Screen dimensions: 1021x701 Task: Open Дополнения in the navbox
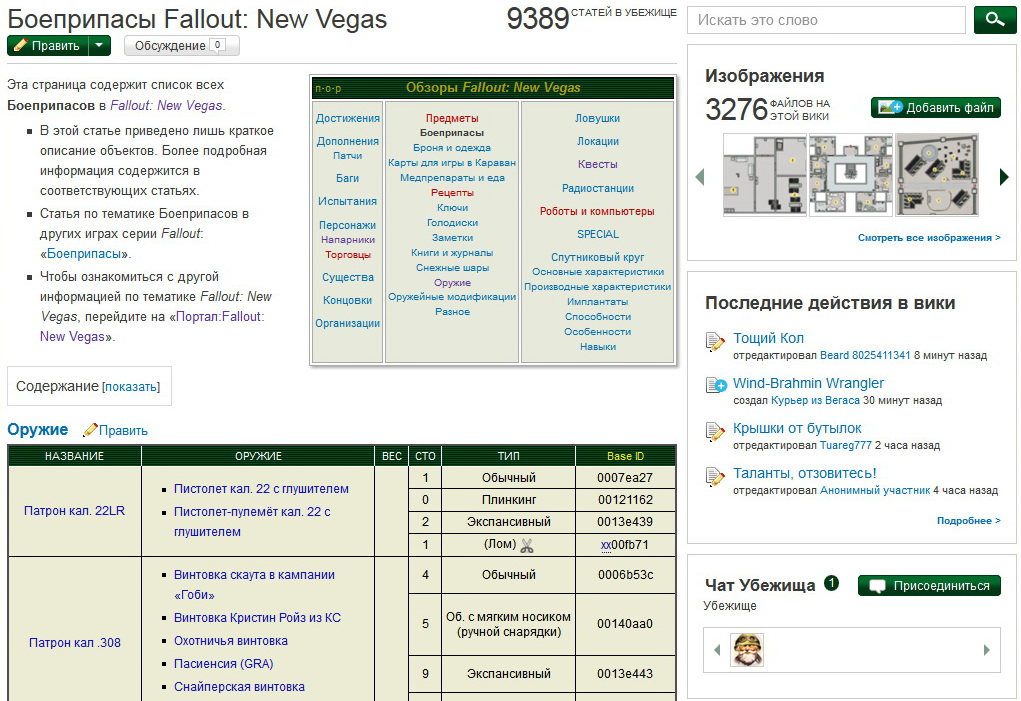click(348, 141)
